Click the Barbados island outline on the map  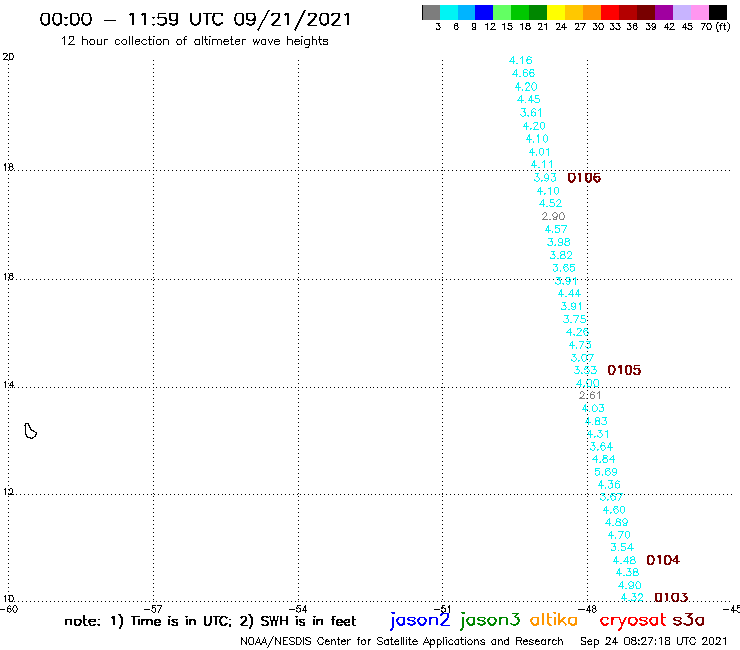point(31,431)
